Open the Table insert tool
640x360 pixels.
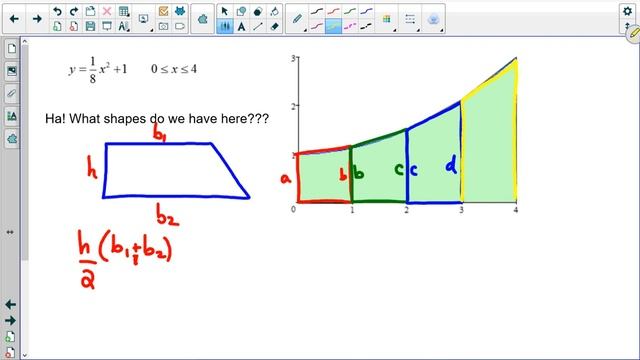[123, 11]
